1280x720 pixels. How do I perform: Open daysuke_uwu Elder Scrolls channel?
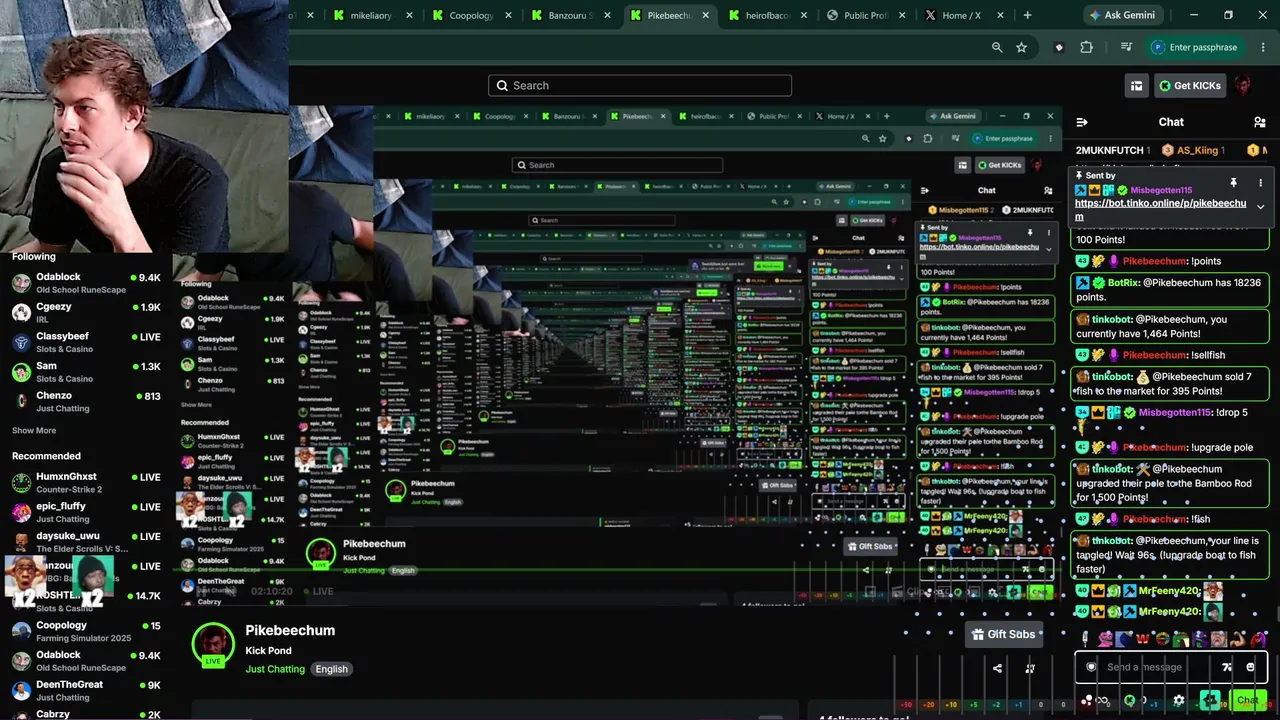(86, 542)
